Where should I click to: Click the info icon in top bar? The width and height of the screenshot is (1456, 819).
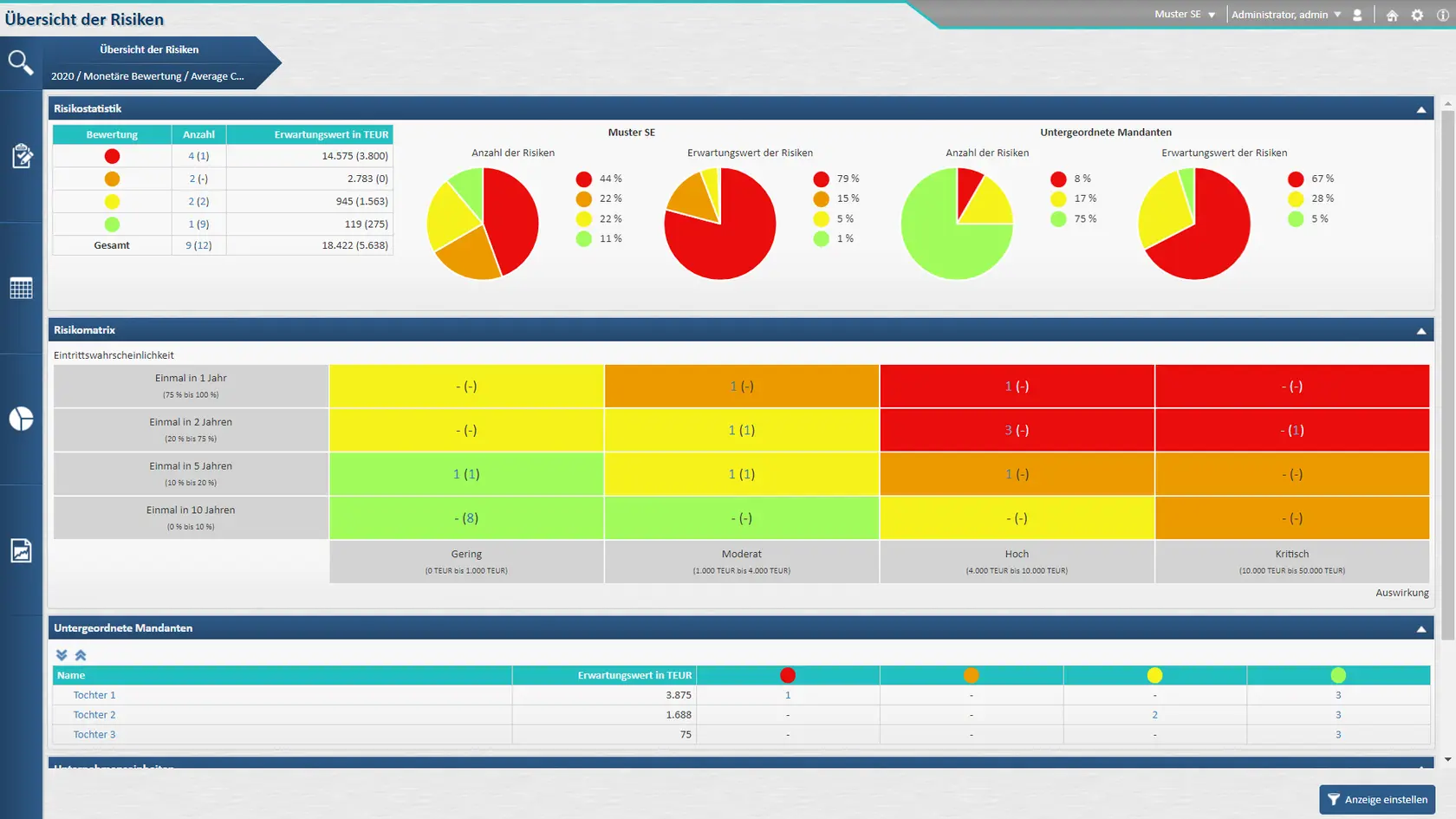pyautogui.click(x=1443, y=16)
